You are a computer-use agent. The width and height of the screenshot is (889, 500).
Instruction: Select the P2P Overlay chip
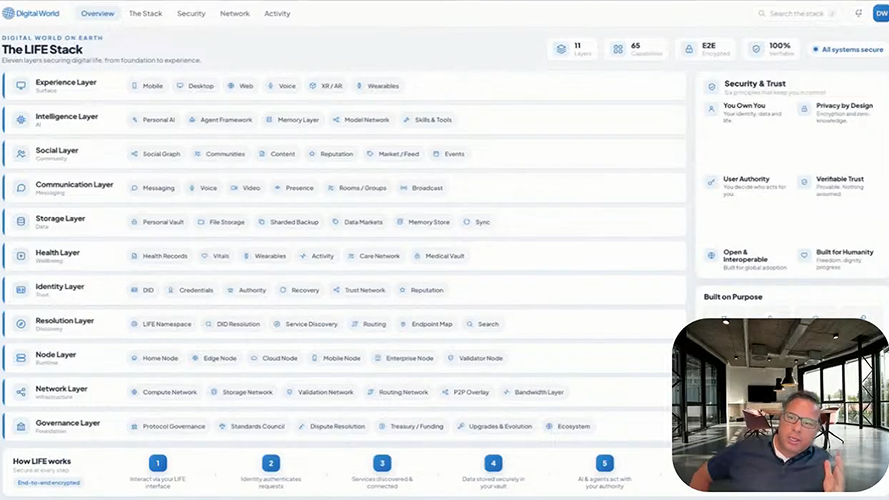465,392
